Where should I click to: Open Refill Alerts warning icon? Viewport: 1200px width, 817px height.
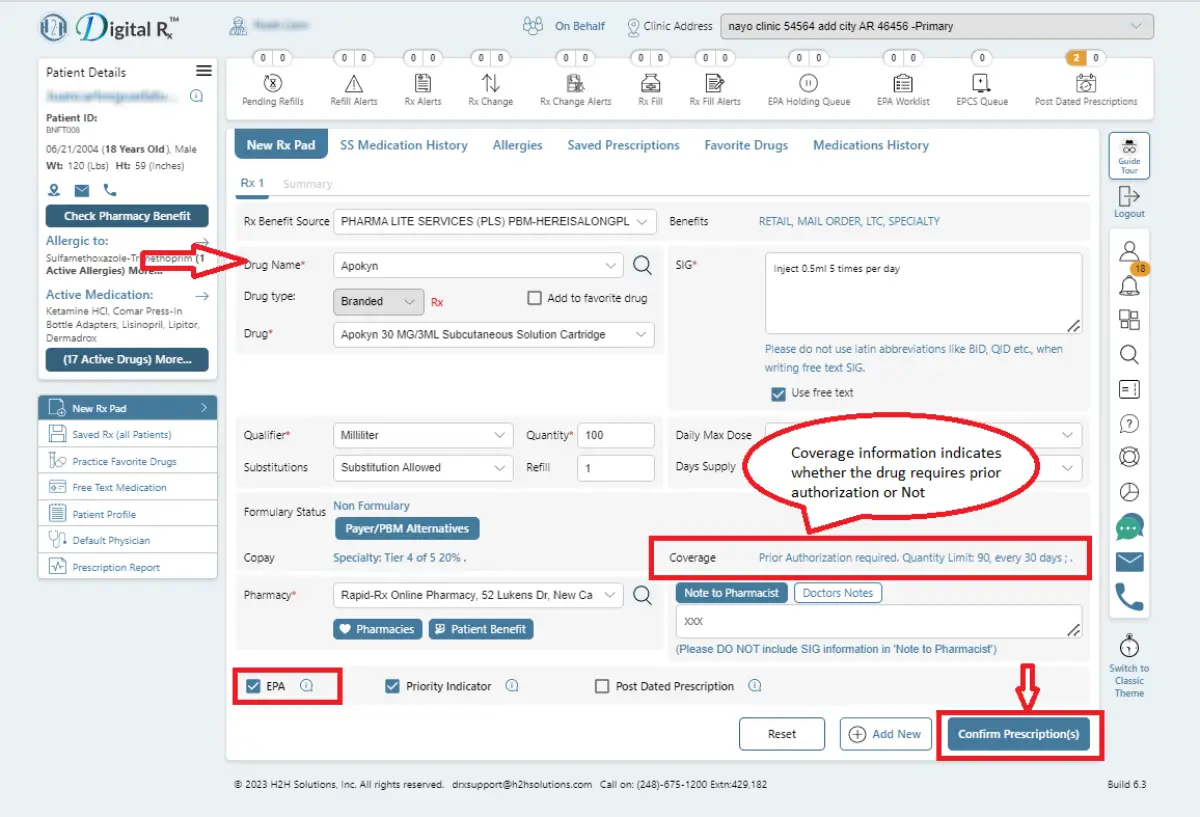tap(353, 83)
